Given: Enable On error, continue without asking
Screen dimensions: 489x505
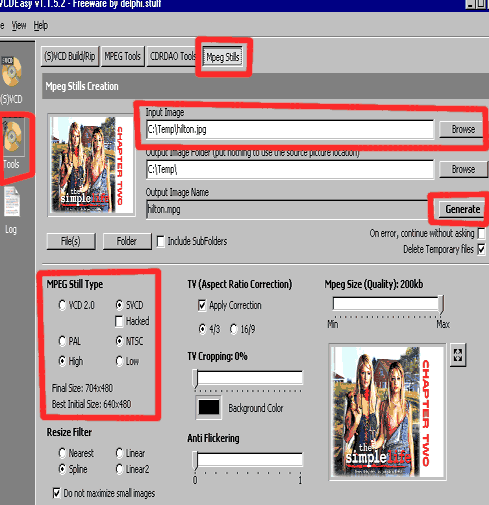Looking at the screenshot, I should click(481, 233).
